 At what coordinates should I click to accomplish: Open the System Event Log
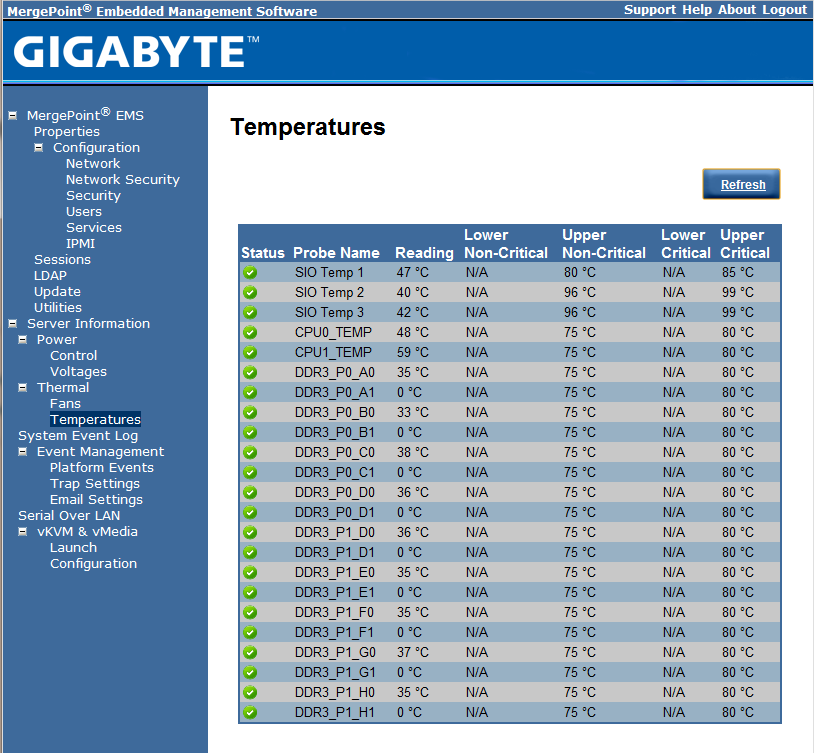(x=78, y=436)
